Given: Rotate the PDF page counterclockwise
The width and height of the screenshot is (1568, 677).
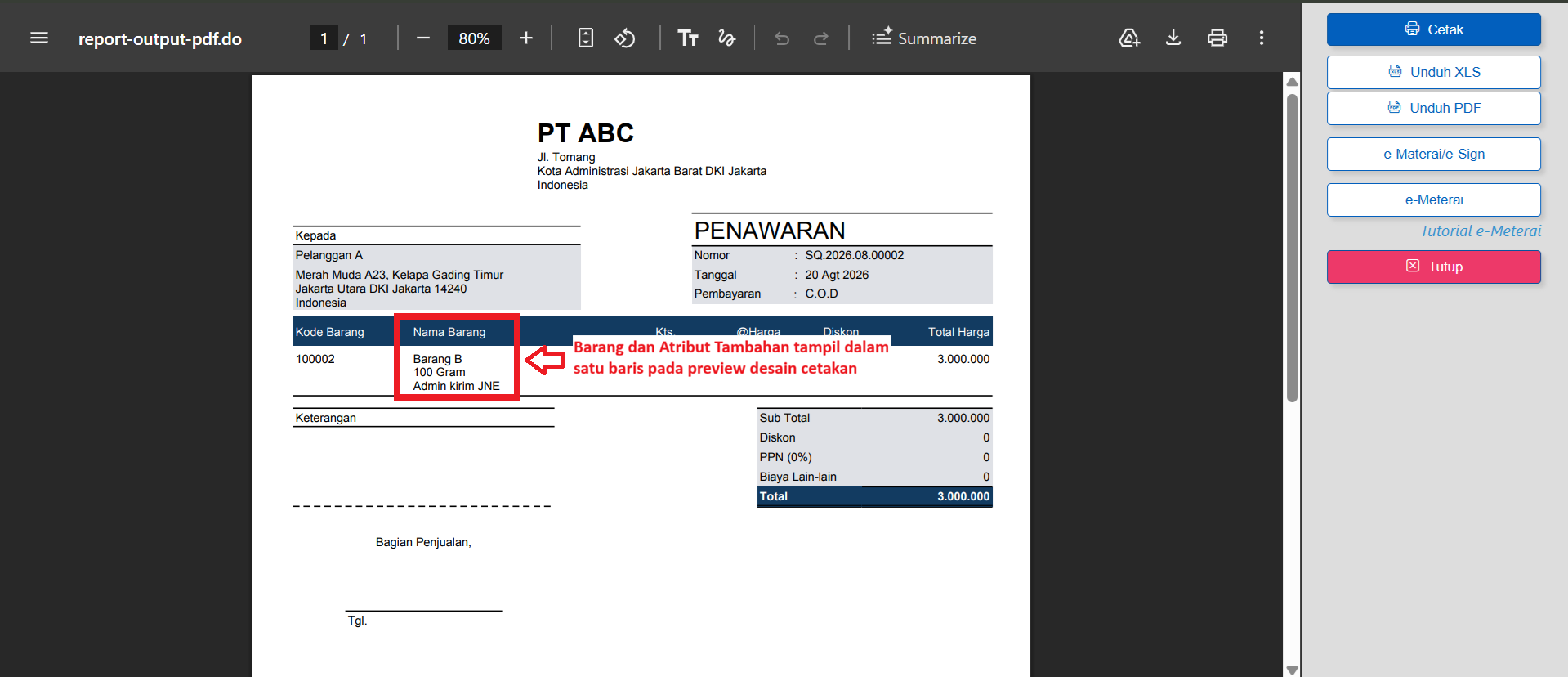Looking at the screenshot, I should pyautogui.click(x=625, y=38).
